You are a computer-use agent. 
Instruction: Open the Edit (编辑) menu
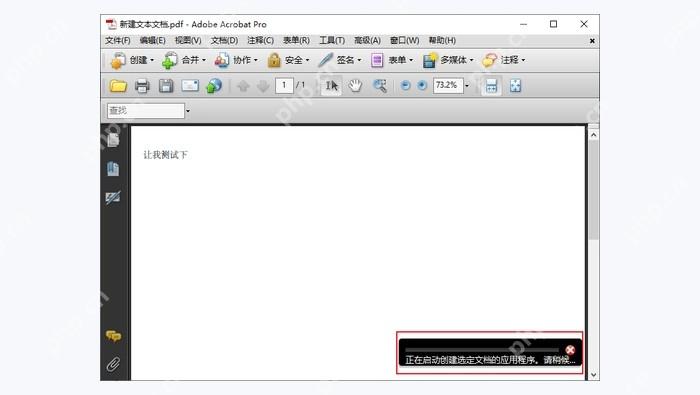click(153, 41)
